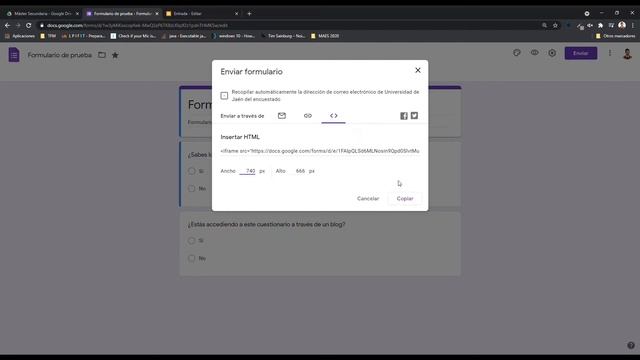Open the MAES 2020 bookmark folder
This screenshot has height=360, width=640.
[x=325, y=36]
